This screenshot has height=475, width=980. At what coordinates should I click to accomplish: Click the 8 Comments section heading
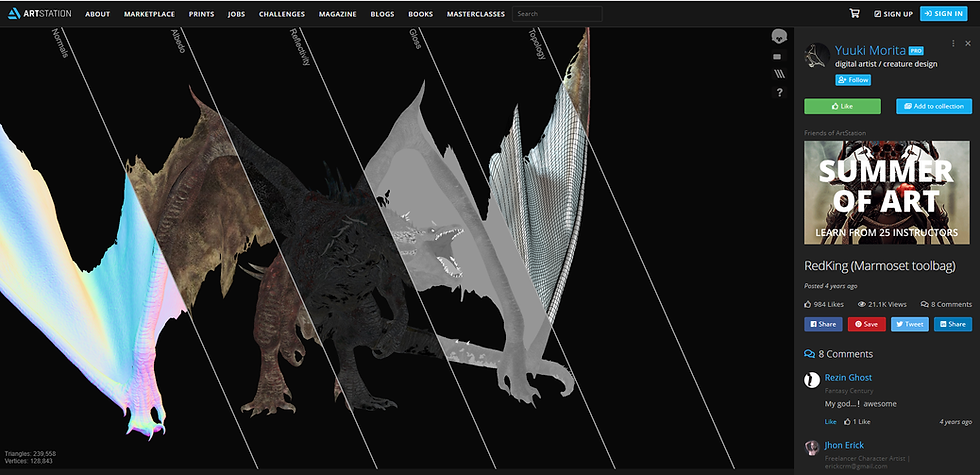[838, 354]
